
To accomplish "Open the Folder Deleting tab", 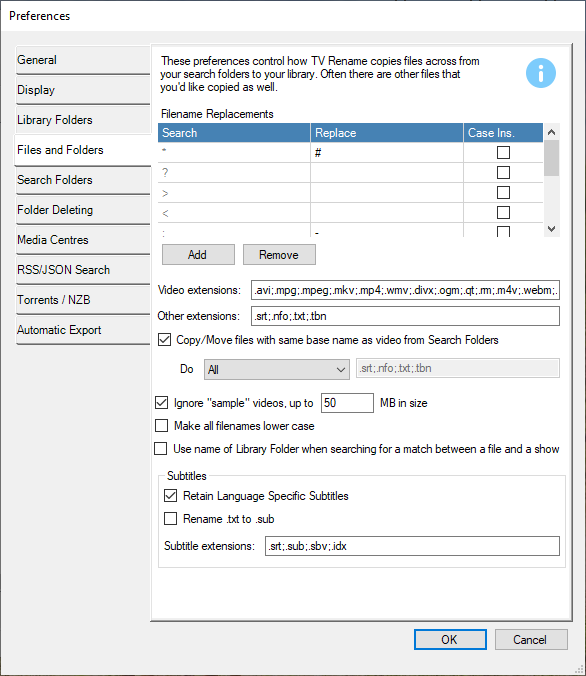I will coord(82,210).
